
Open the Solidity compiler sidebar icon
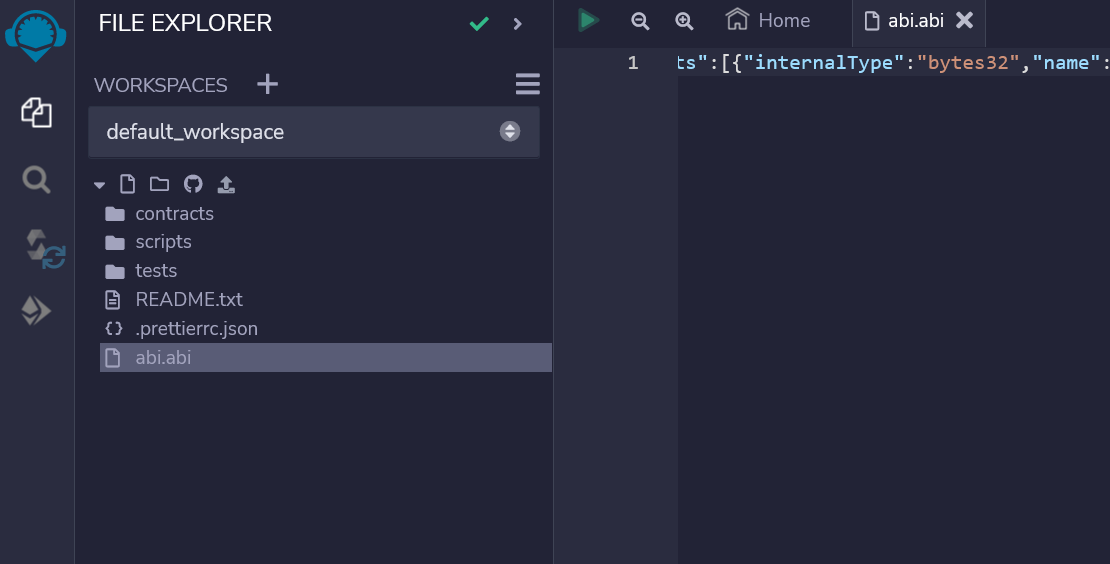(x=45, y=248)
